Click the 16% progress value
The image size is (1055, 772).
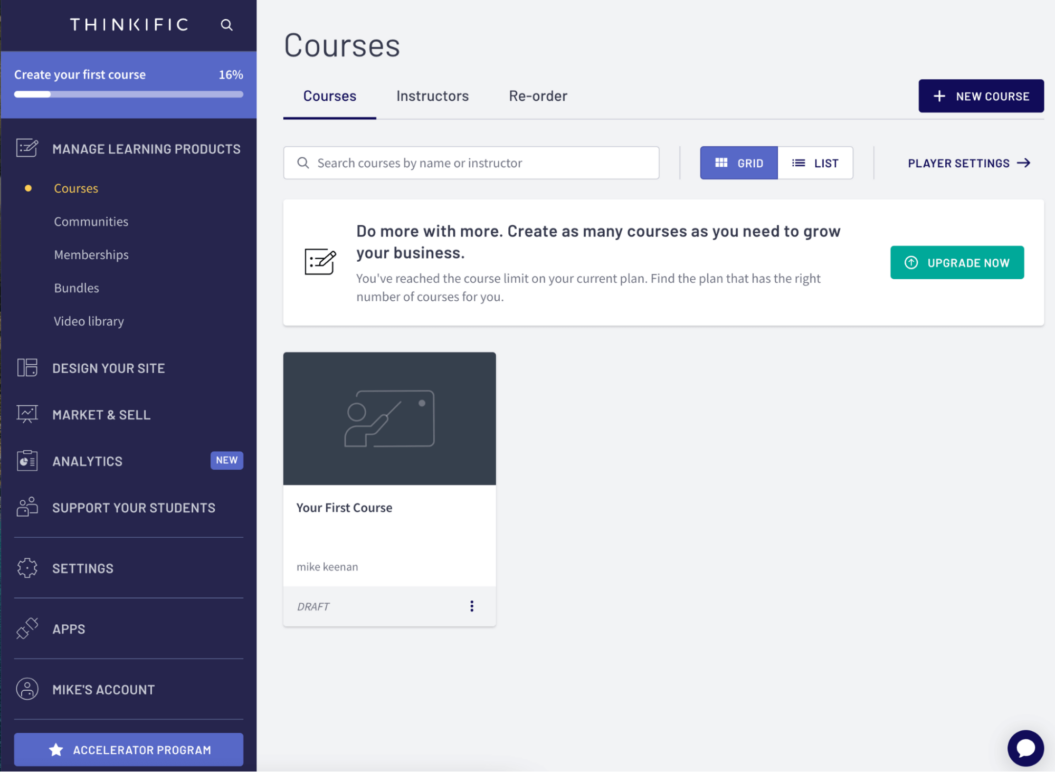[x=231, y=75]
